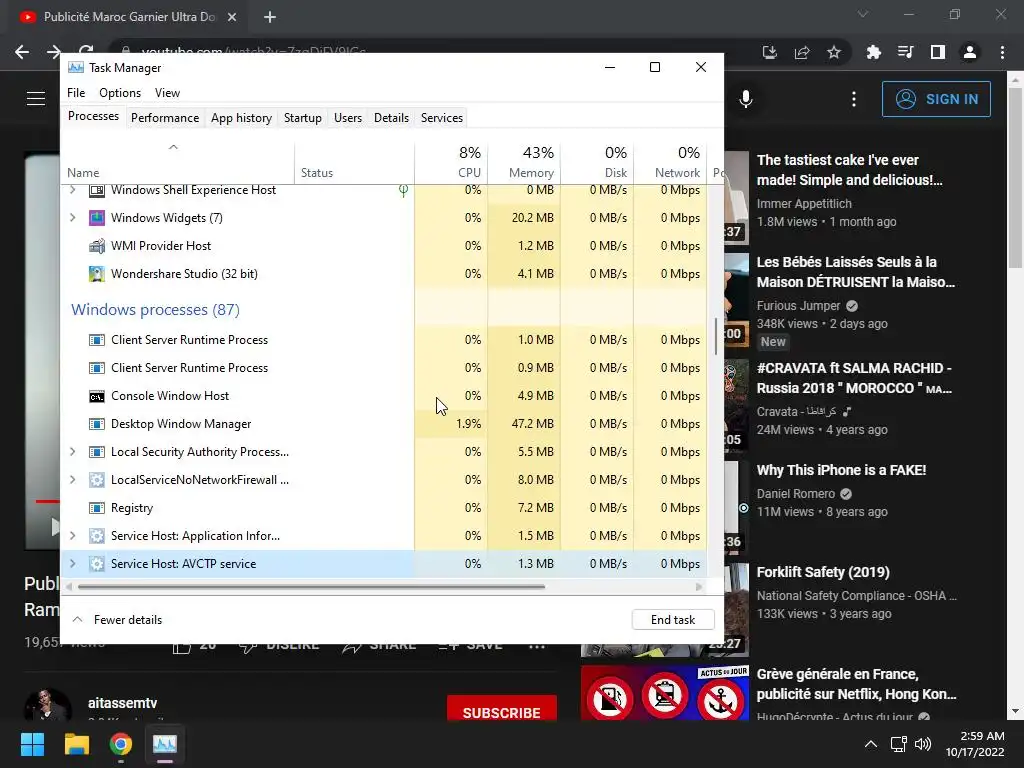The image size is (1024, 768).
Task: Open Why This iPhone is a FAKE! video
Action: [841, 470]
